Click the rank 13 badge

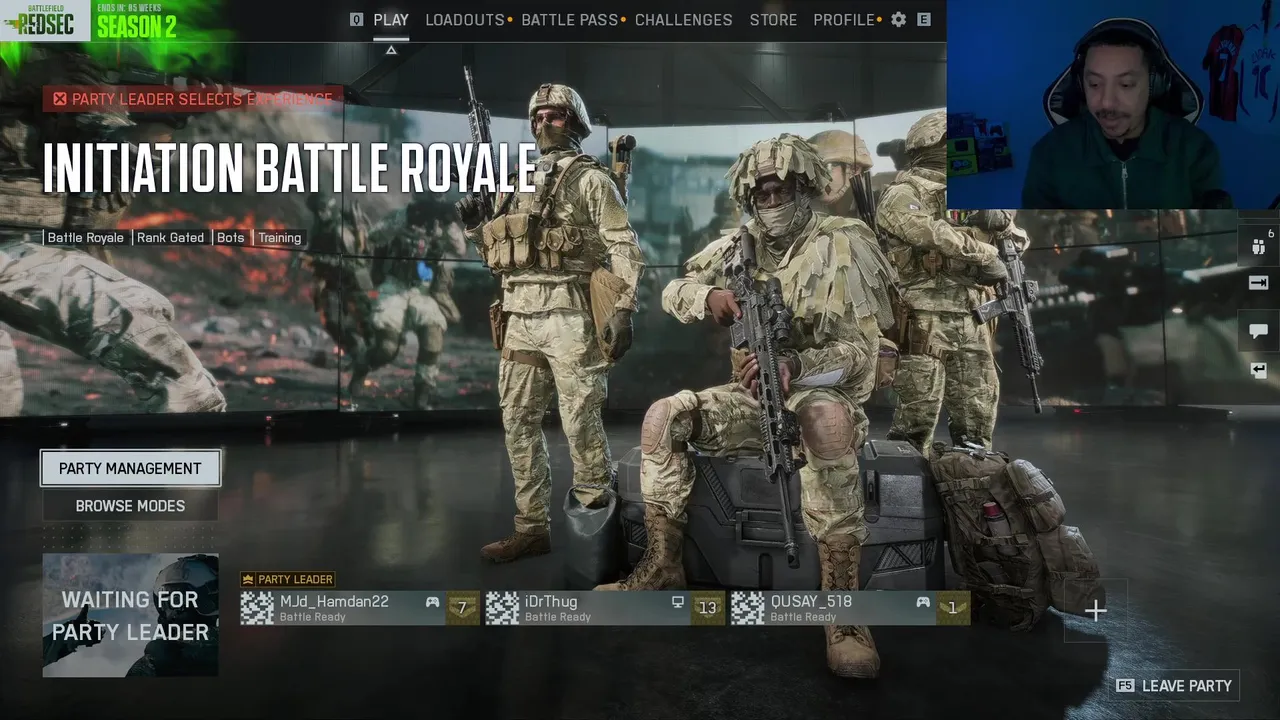[x=708, y=608]
